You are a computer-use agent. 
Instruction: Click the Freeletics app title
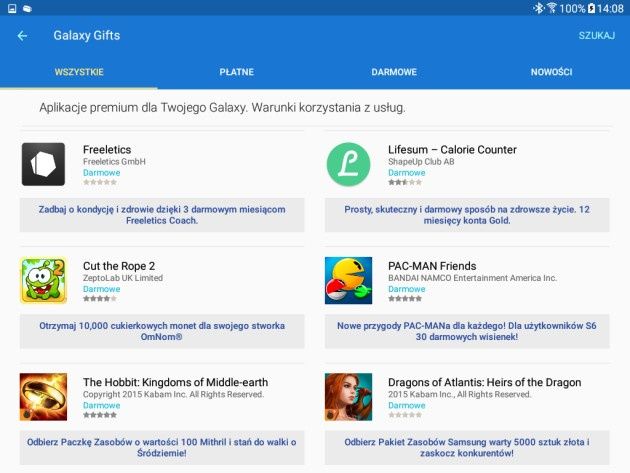coord(107,150)
